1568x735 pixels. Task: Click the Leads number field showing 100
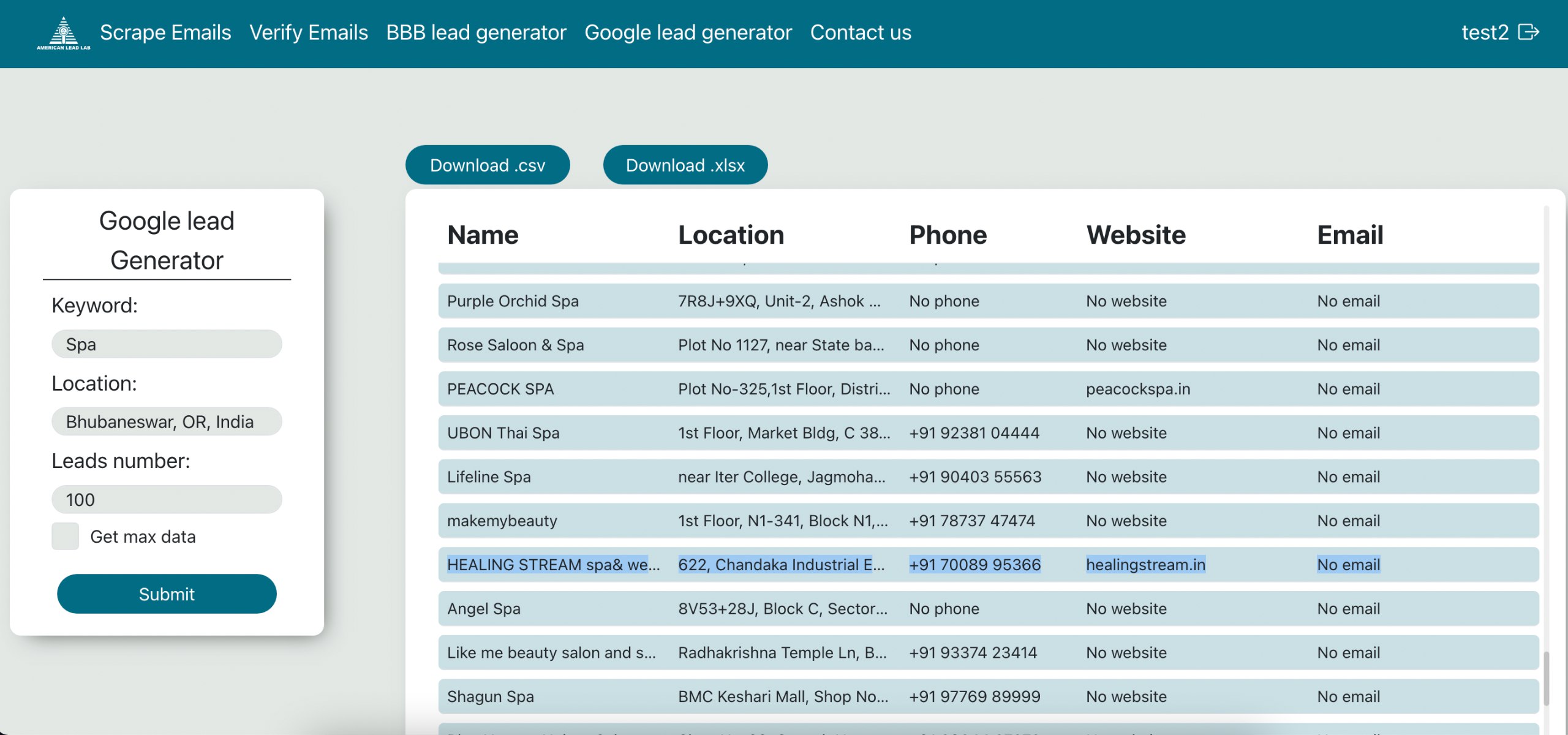(x=167, y=499)
